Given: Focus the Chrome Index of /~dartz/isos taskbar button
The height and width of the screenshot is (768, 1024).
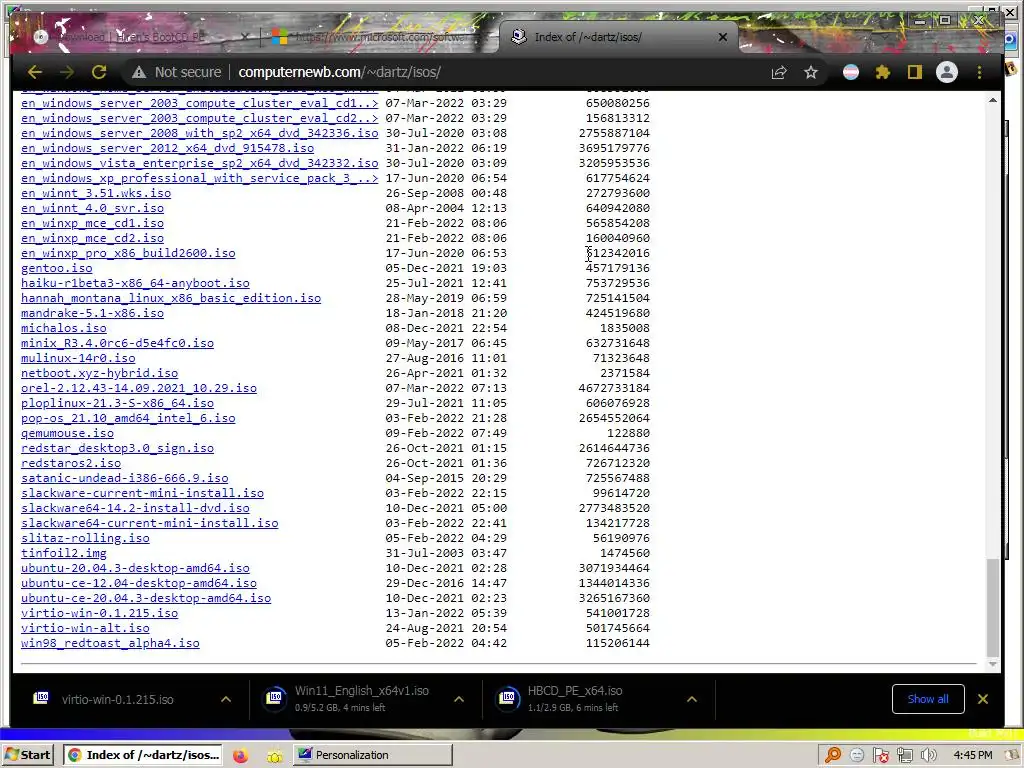Looking at the screenshot, I should point(144,755).
